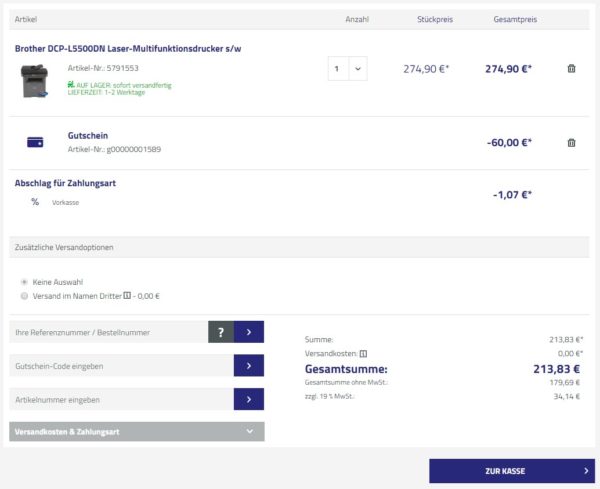Open the Anzahl quantity dropdown
Image resolution: width=600 pixels, height=489 pixels.
tap(347, 69)
